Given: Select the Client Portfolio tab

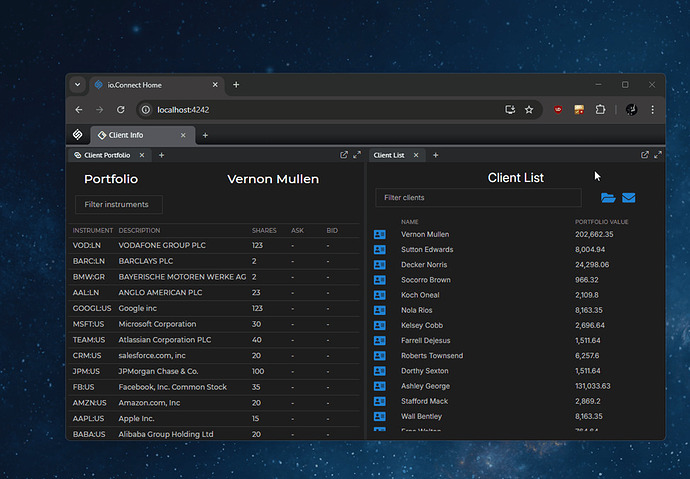Looking at the screenshot, I should (106, 155).
